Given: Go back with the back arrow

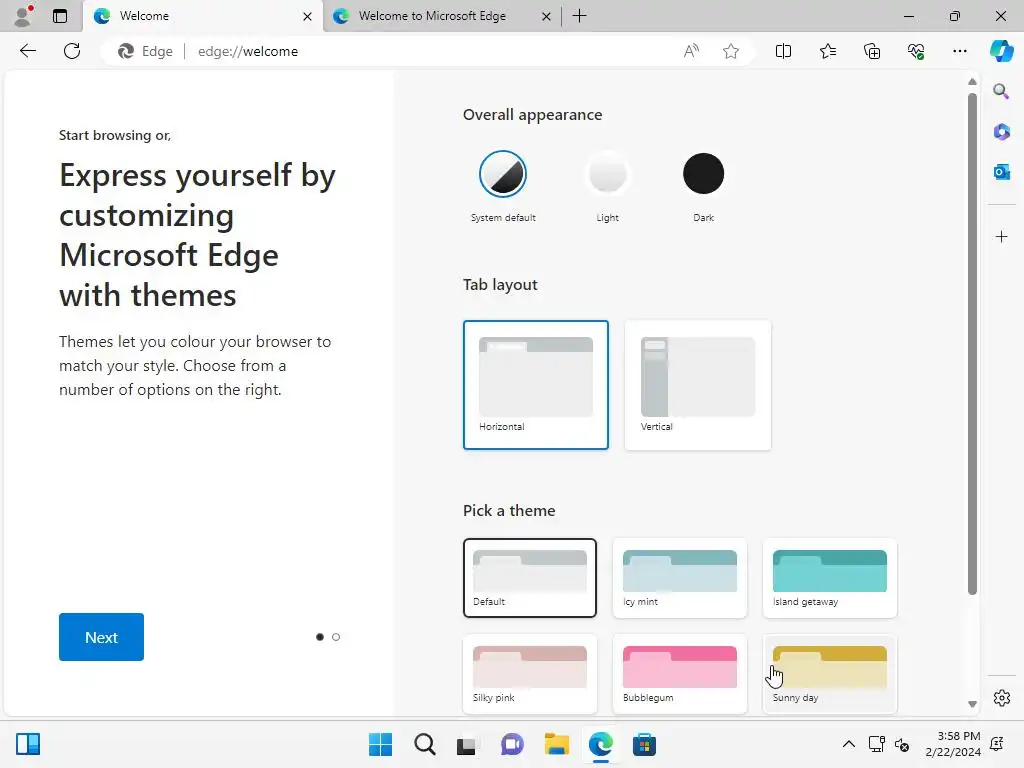Looking at the screenshot, I should coord(27,51).
